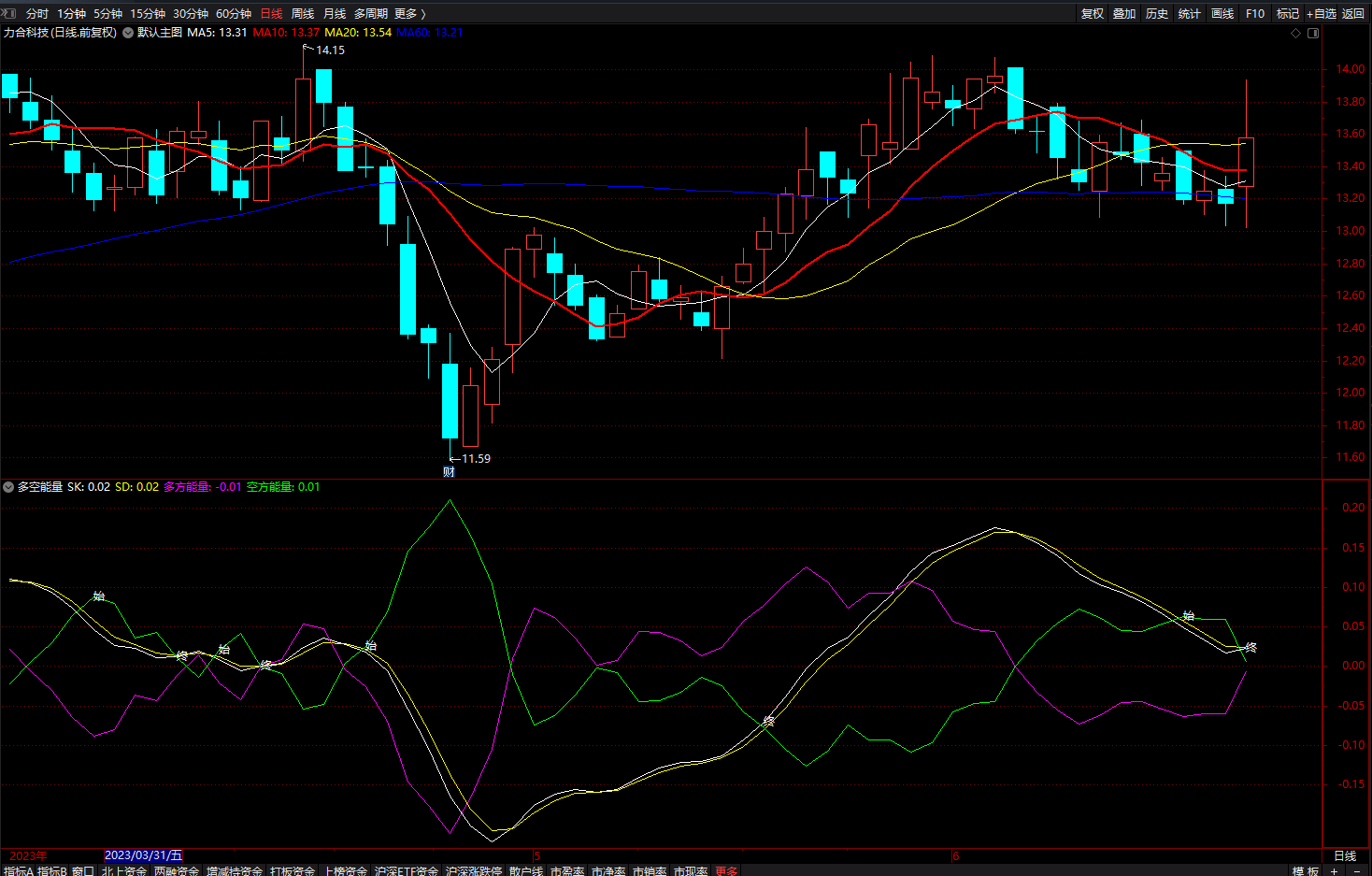Viewport: 1372px width, 876px height.
Task: Open the 更多 periods dropdown
Action: pos(409,13)
